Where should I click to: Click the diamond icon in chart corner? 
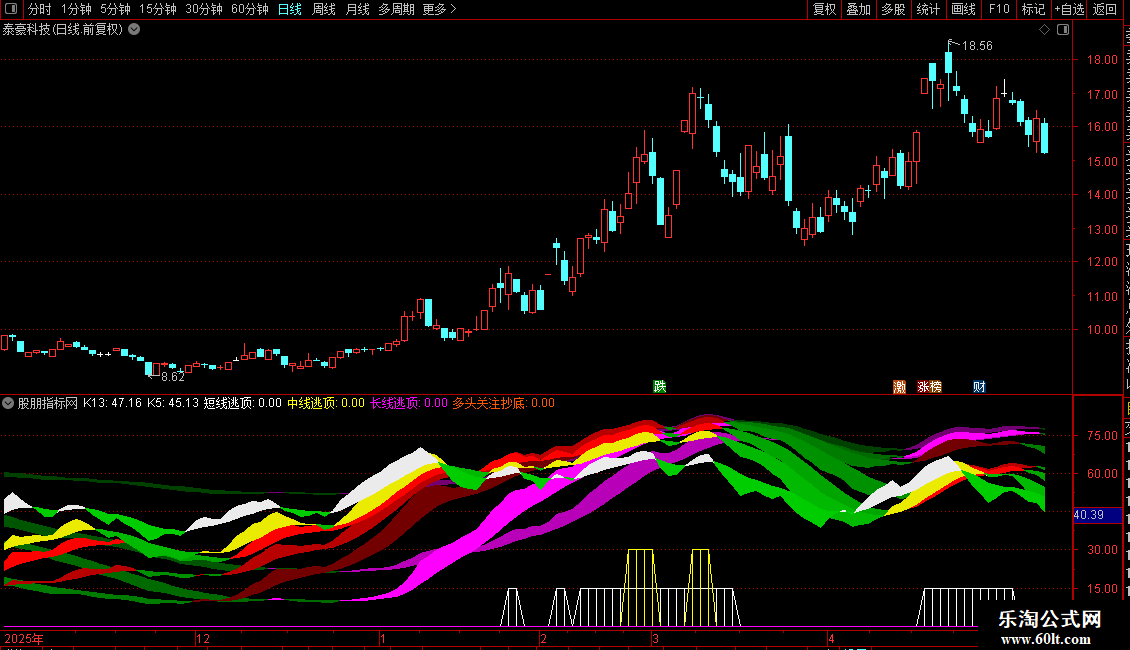point(1044,30)
